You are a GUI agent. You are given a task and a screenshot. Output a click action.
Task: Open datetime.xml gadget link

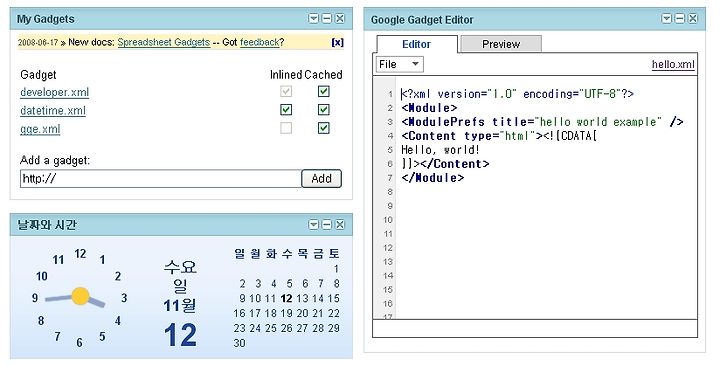[x=53, y=111]
